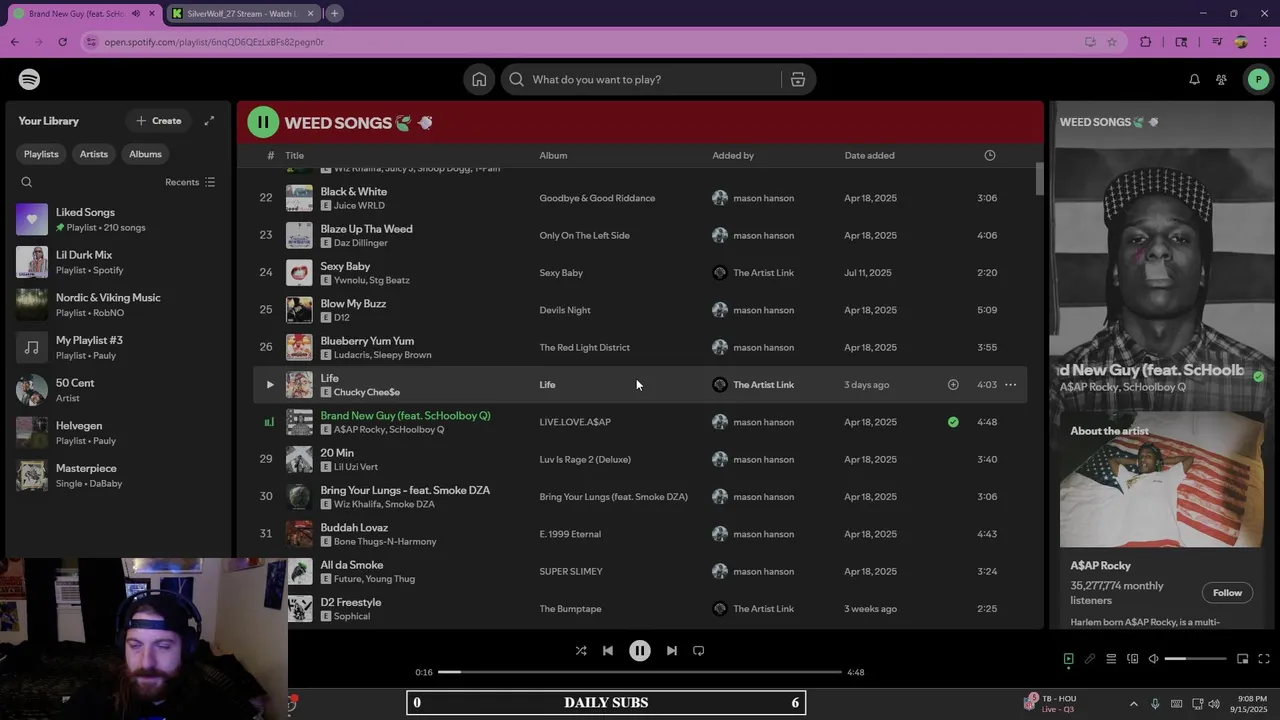Click the Spotify logo in the header
The height and width of the screenshot is (720, 1280).
click(29, 79)
